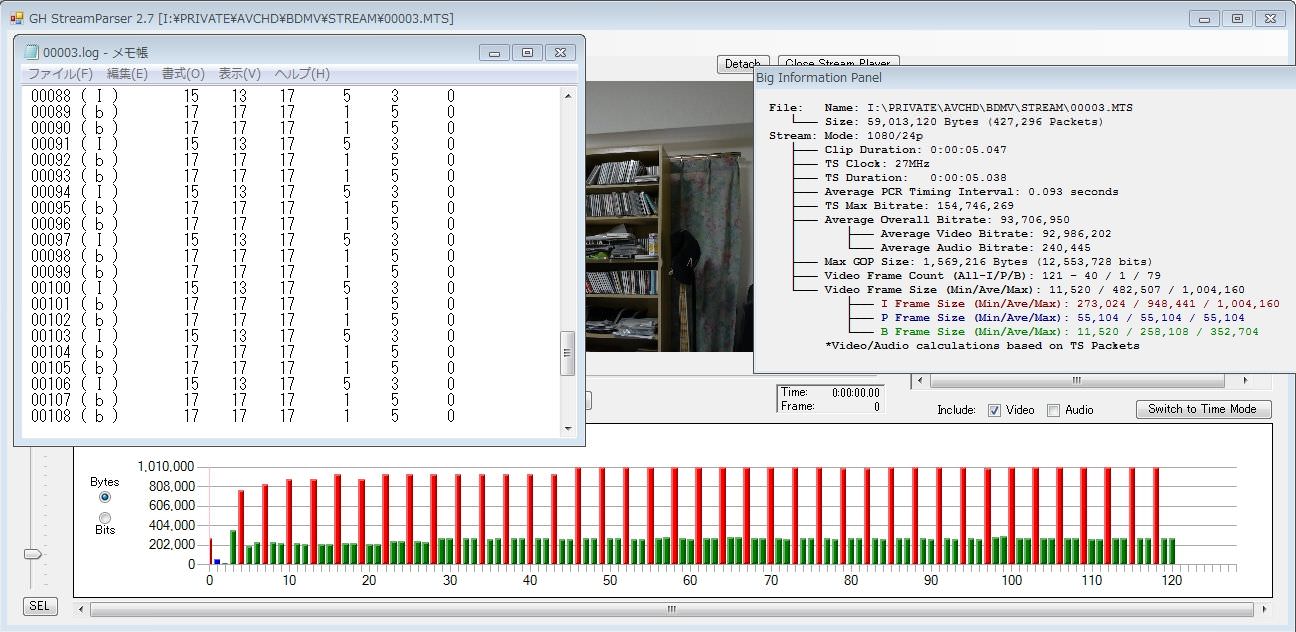Click the GH StreamParser title bar icon
This screenshot has height=632, width=1296.
click(16, 18)
